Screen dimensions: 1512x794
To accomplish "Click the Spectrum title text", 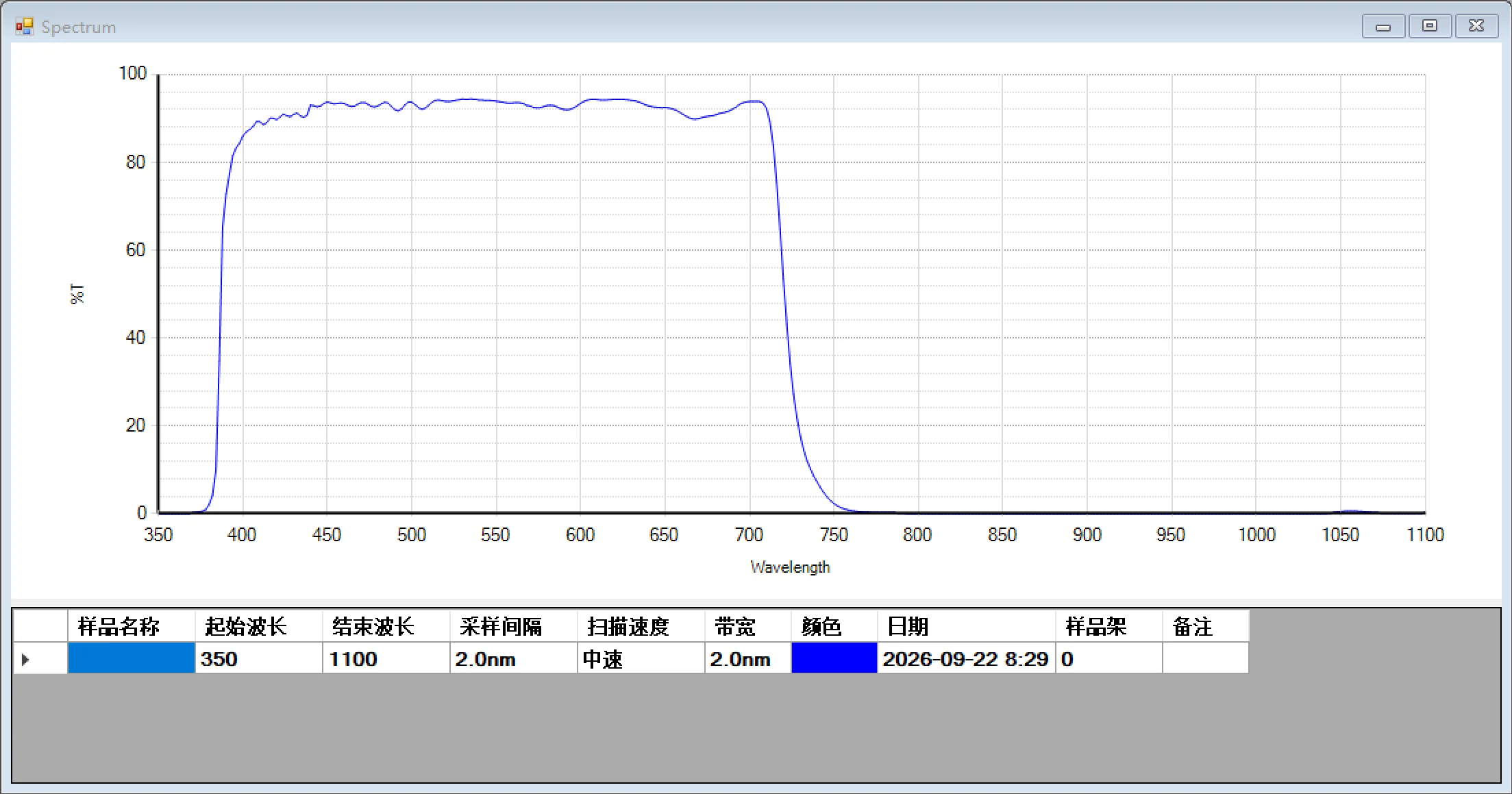I will click(x=78, y=27).
